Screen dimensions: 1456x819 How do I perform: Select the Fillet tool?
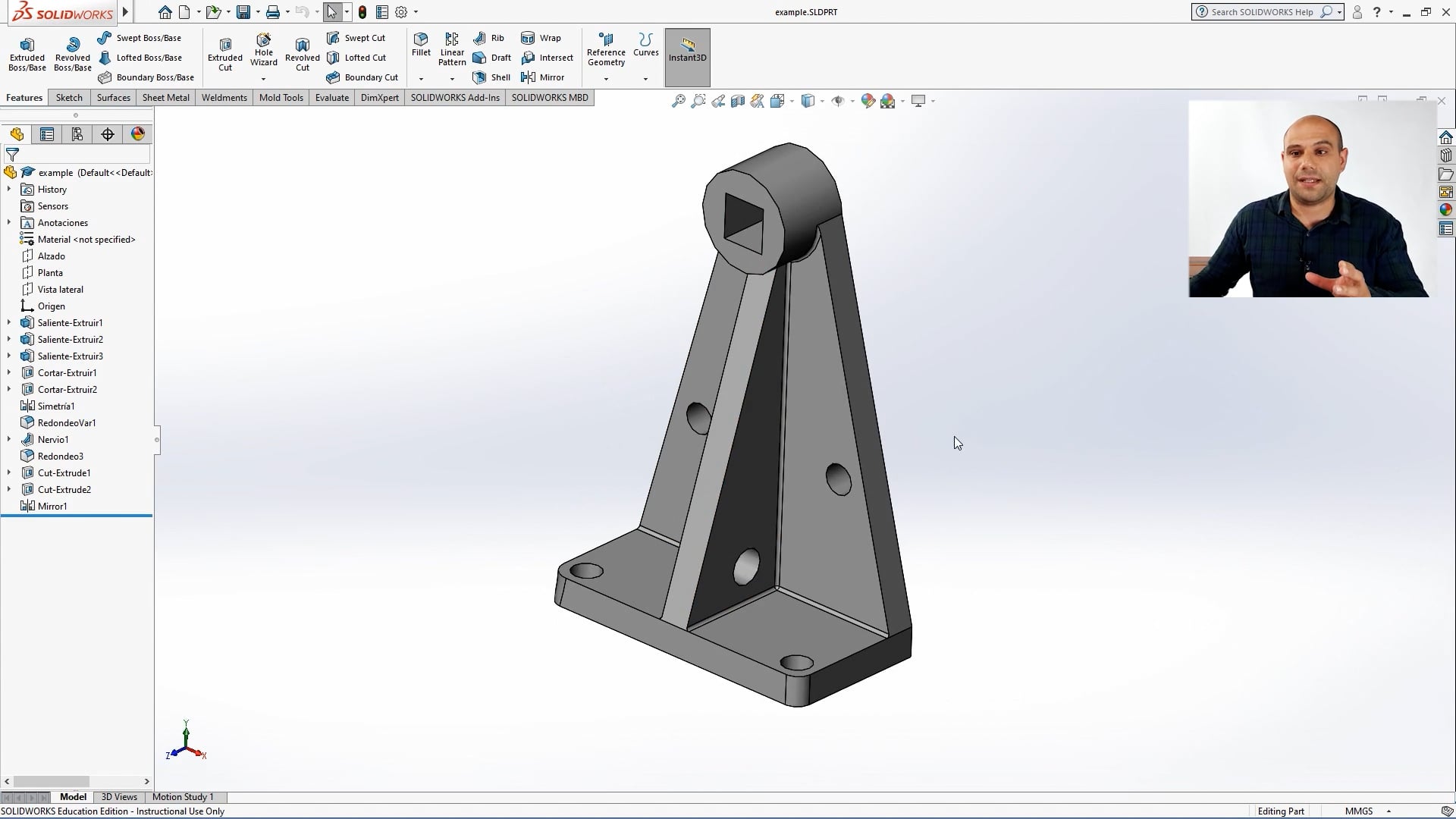tap(421, 45)
